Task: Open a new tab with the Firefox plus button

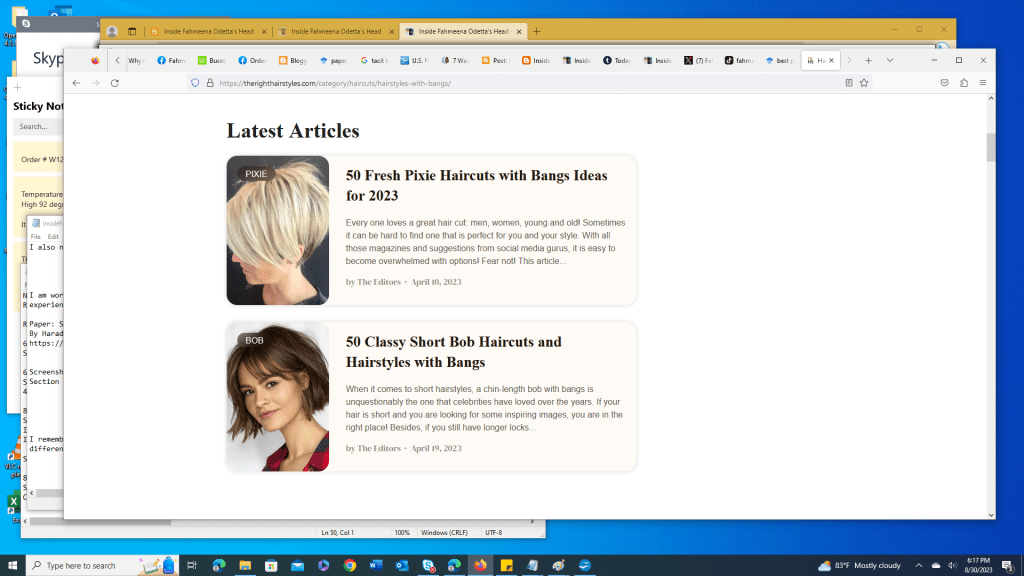Action: [868, 60]
